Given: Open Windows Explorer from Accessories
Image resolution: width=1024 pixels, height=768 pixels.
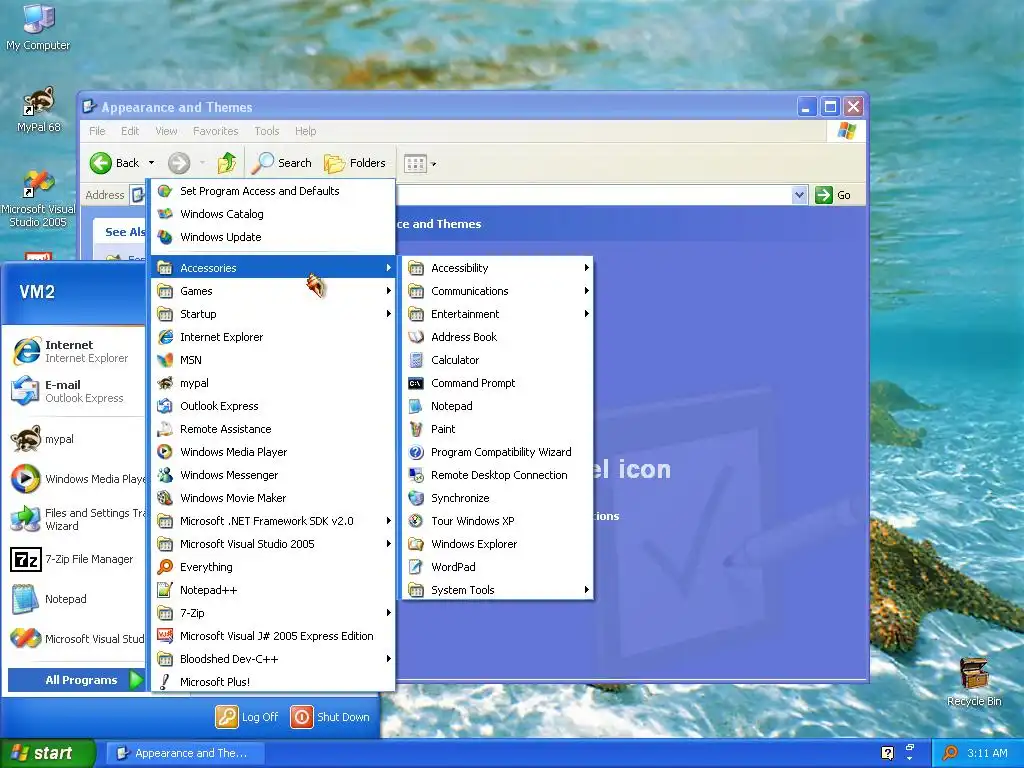Looking at the screenshot, I should coord(497,543).
